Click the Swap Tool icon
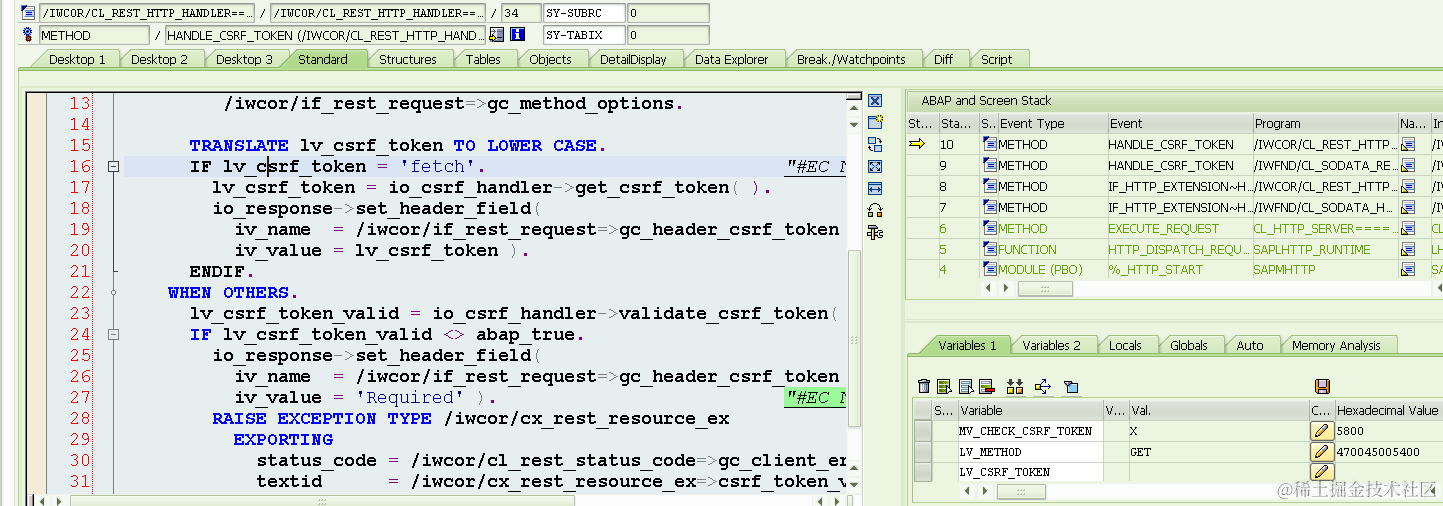 pyautogui.click(x=875, y=144)
